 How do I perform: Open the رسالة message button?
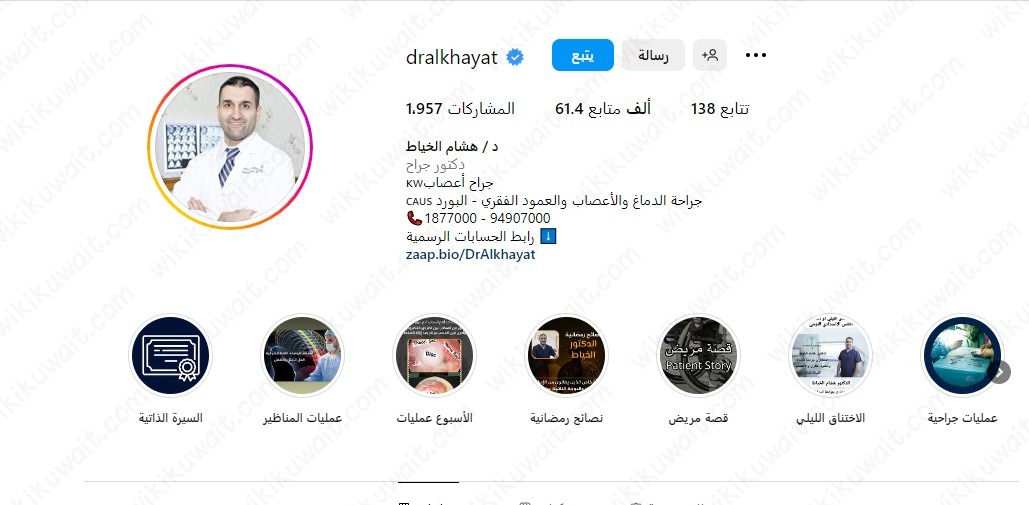653,55
